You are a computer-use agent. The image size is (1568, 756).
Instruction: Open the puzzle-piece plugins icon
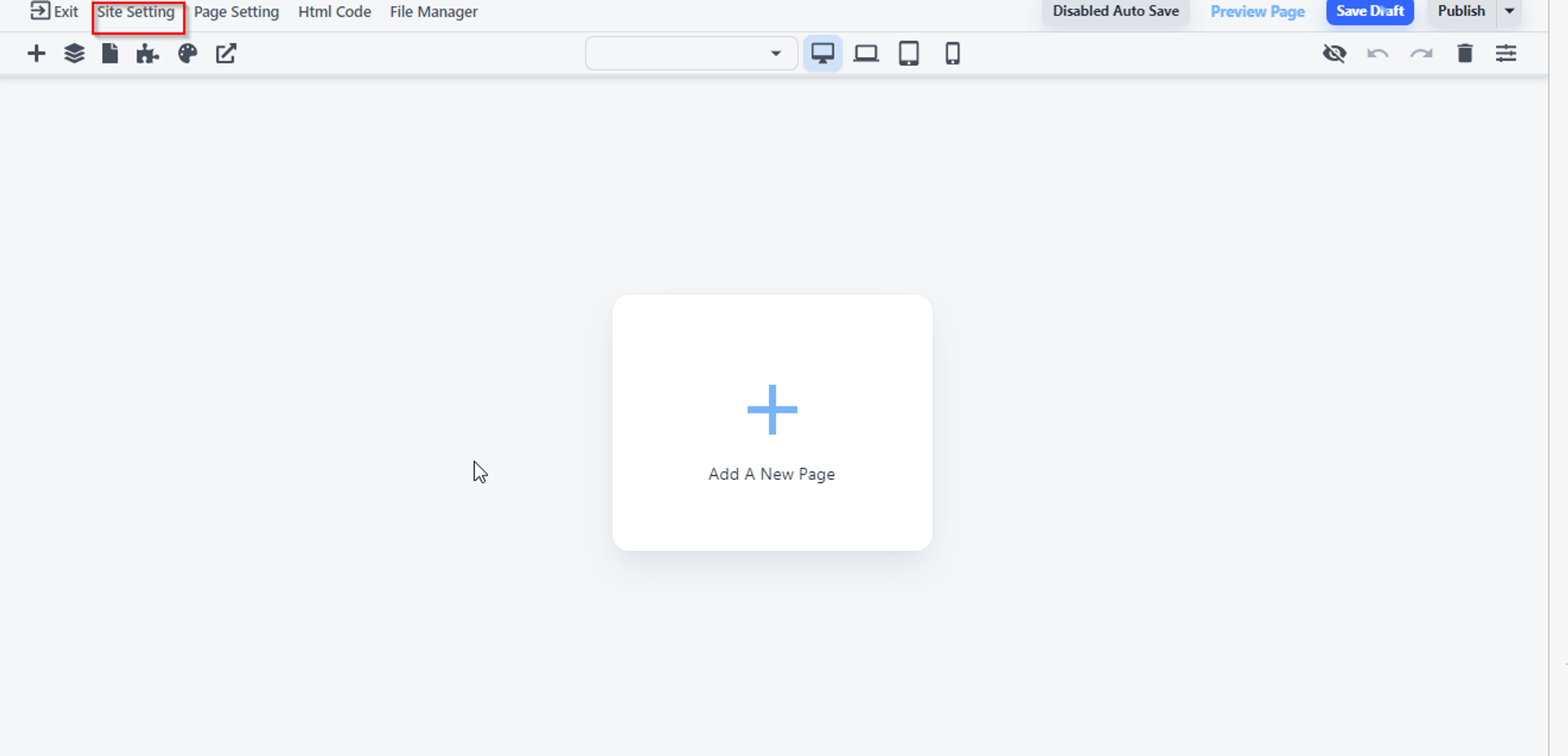[x=147, y=53]
